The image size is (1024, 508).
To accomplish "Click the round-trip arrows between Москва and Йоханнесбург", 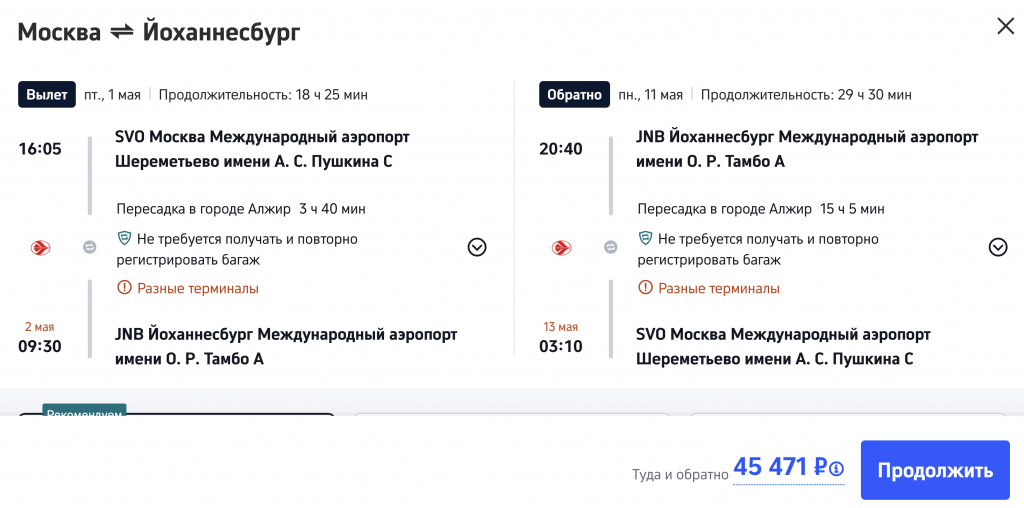I will click(122, 32).
